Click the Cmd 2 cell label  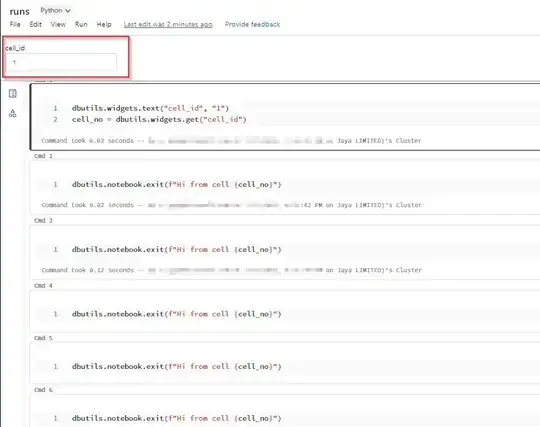pyautogui.click(x=43, y=156)
